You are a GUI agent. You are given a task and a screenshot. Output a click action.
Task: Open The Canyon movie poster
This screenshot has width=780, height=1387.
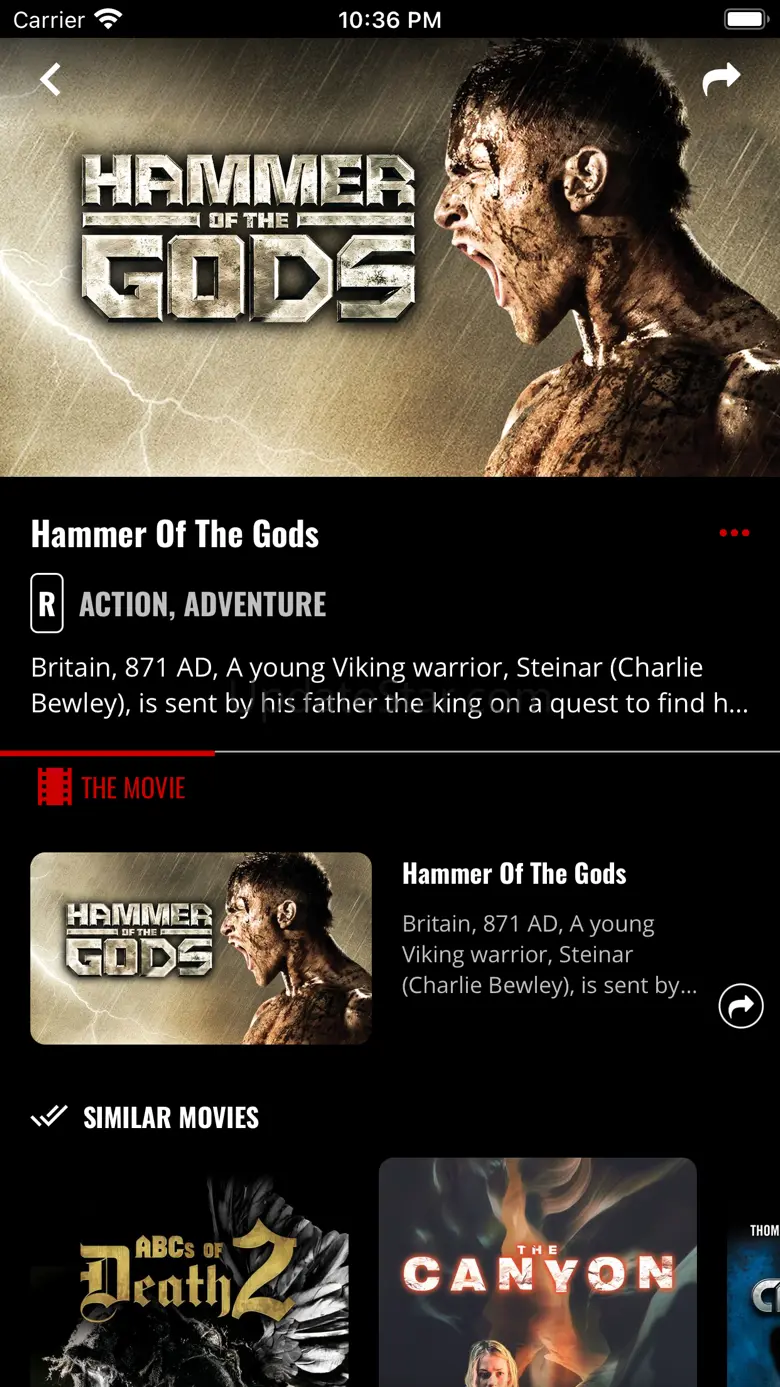(538, 1272)
